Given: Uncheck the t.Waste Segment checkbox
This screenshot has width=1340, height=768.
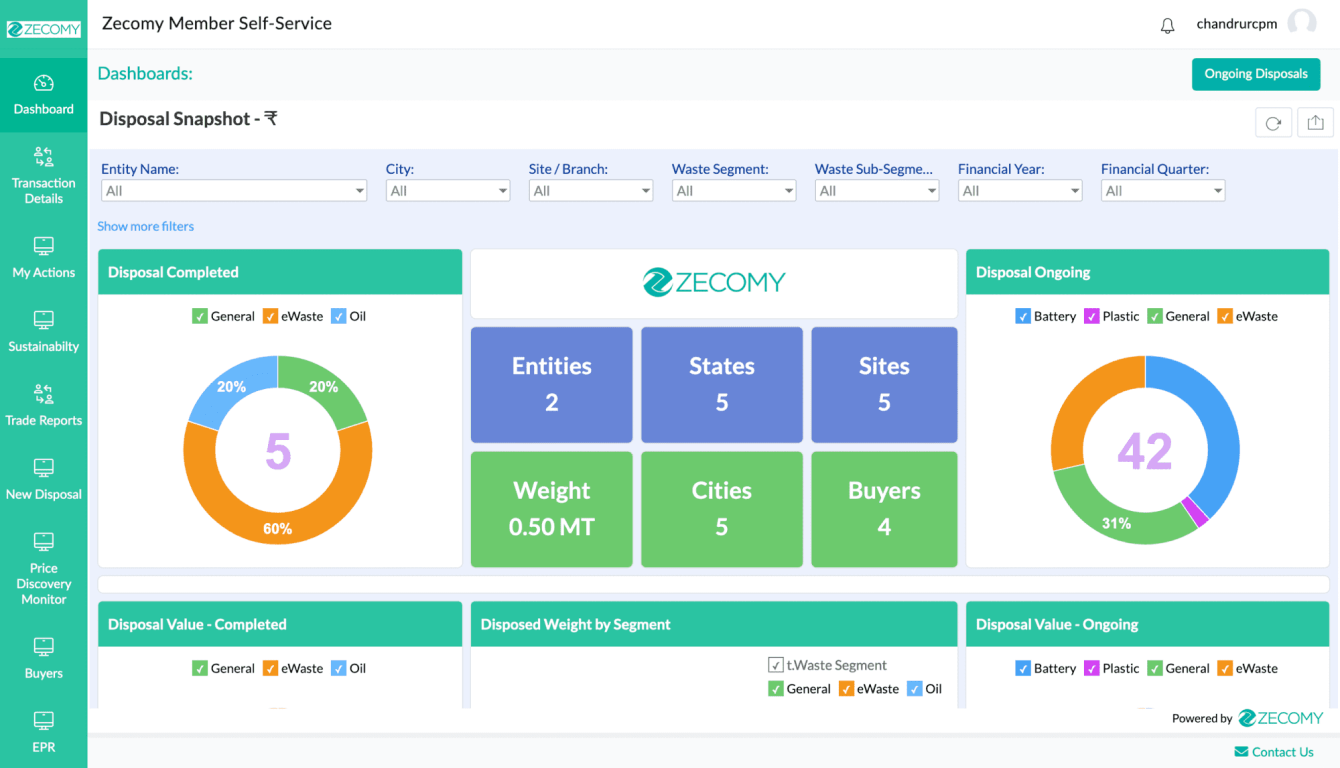Looking at the screenshot, I should coord(776,664).
